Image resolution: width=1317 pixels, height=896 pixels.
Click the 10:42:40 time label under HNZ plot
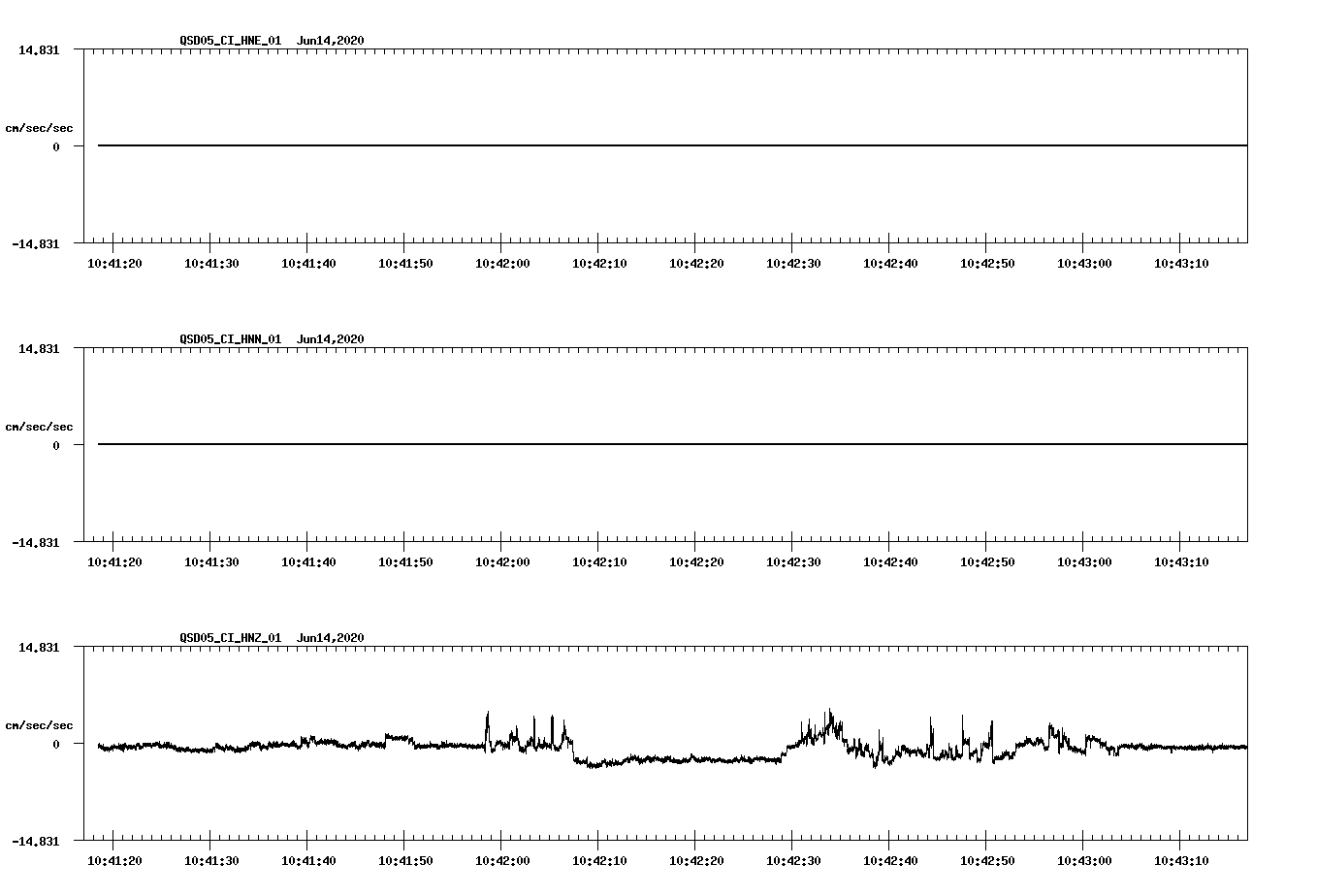[890, 860]
